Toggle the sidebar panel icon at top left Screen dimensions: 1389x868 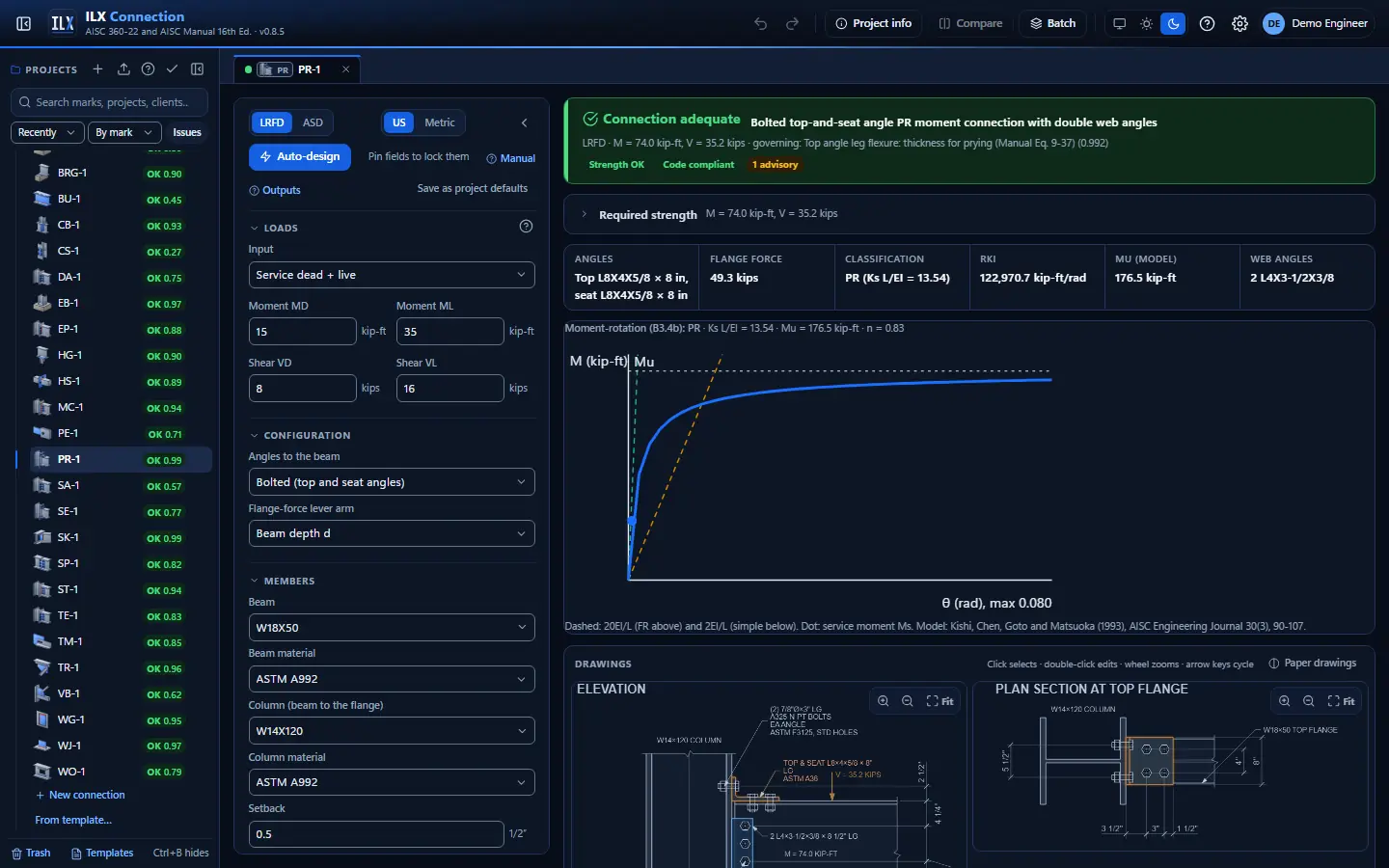pyautogui.click(x=24, y=23)
